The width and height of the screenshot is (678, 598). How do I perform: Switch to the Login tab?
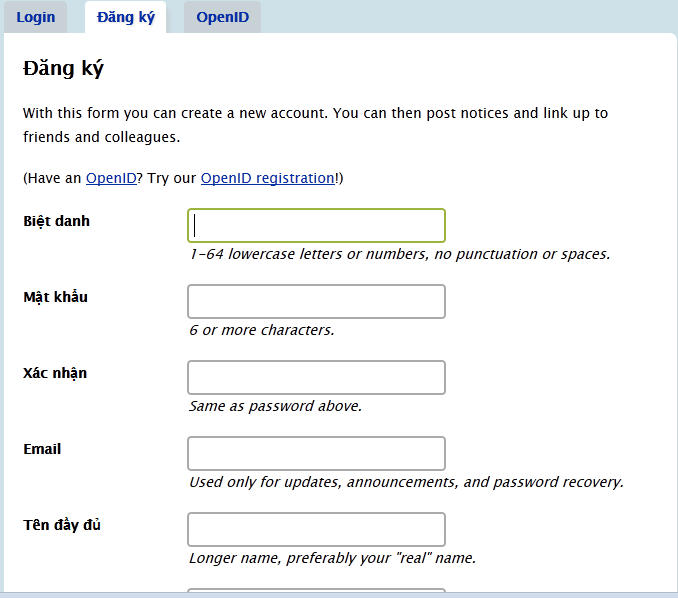tap(35, 17)
